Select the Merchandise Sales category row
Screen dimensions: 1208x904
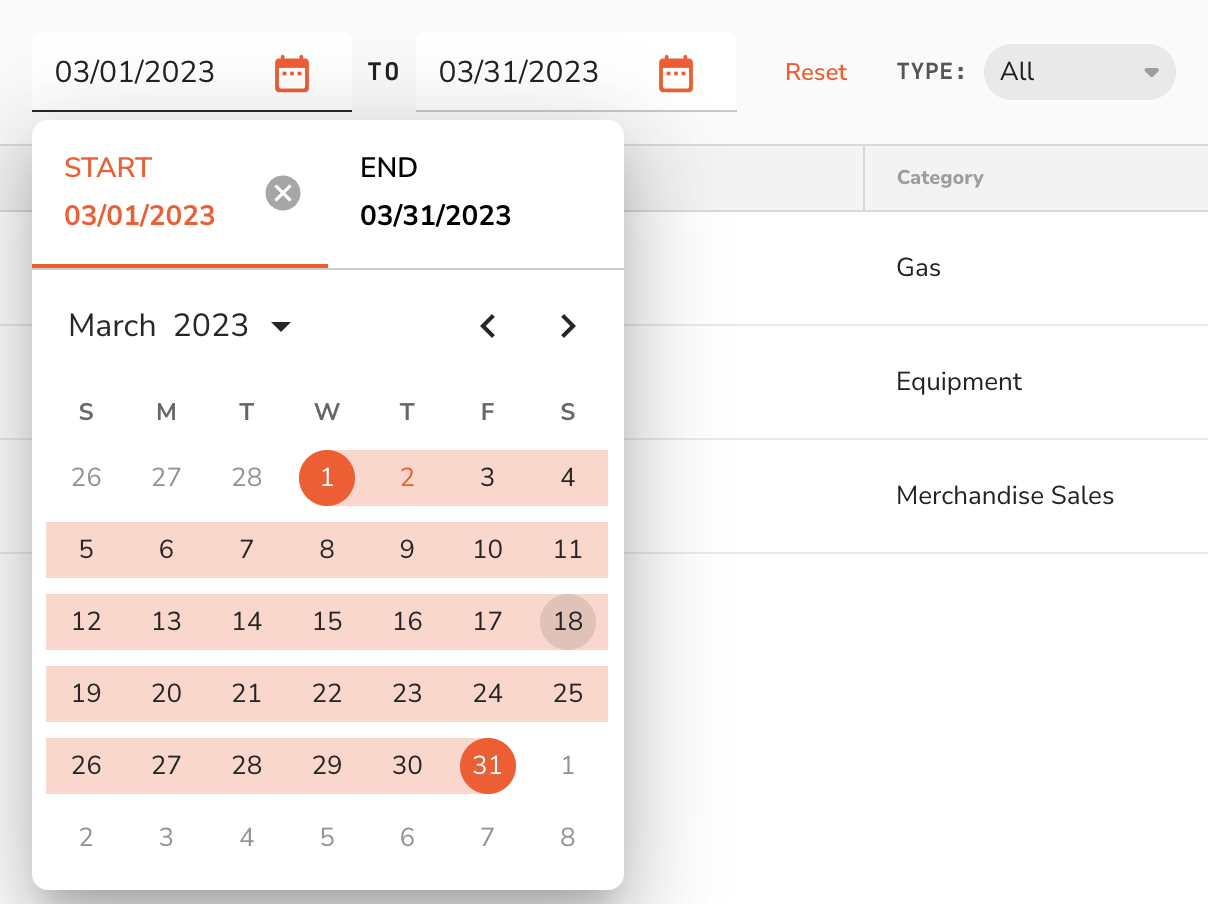(1005, 496)
